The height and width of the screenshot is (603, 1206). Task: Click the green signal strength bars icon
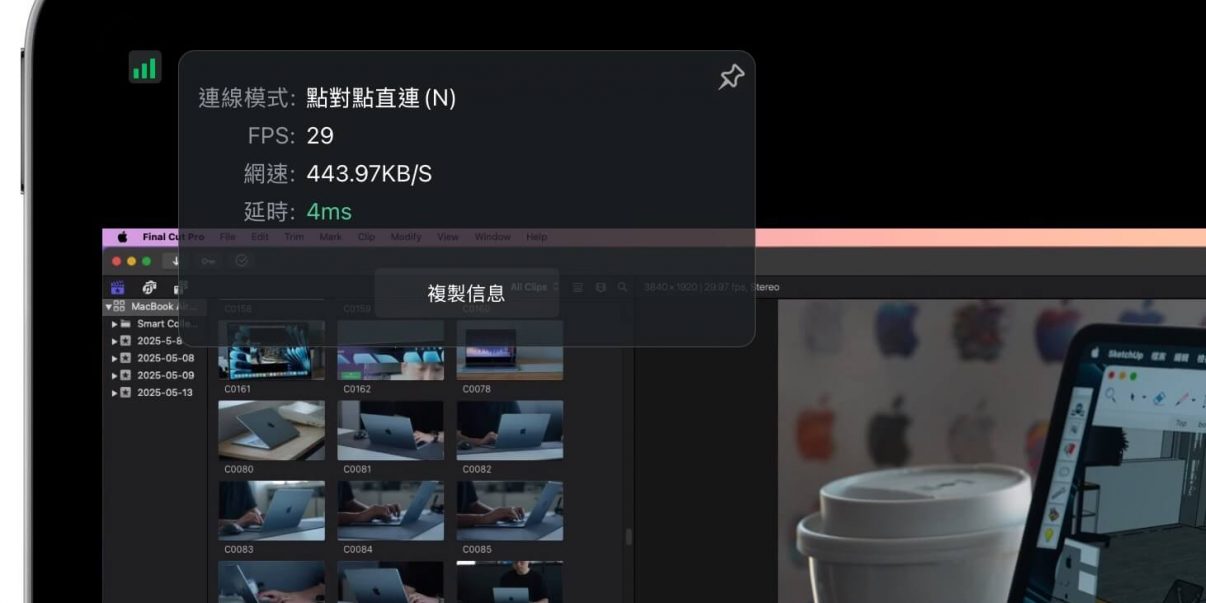[x=145, y=68]
